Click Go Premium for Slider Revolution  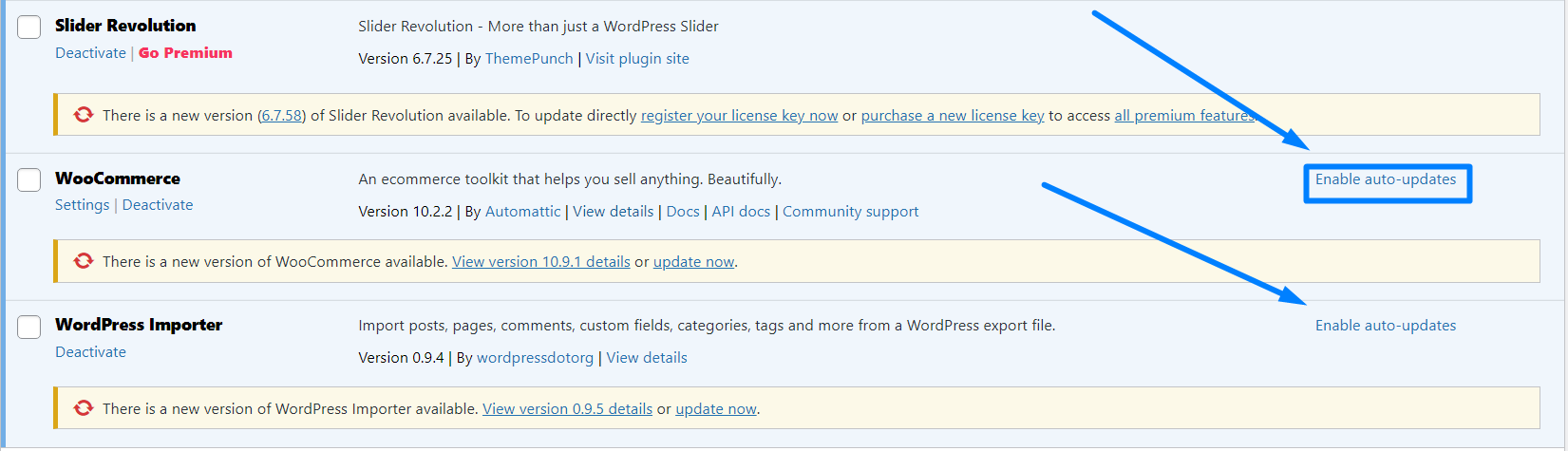(185, 53)
